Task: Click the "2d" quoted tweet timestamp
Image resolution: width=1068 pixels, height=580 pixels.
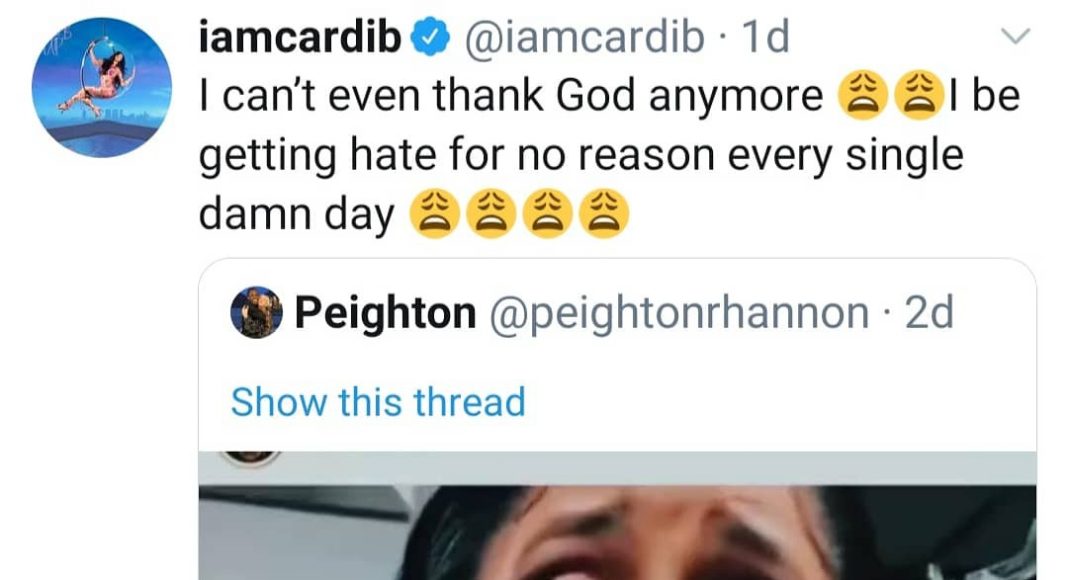Action: click(928, 314)
